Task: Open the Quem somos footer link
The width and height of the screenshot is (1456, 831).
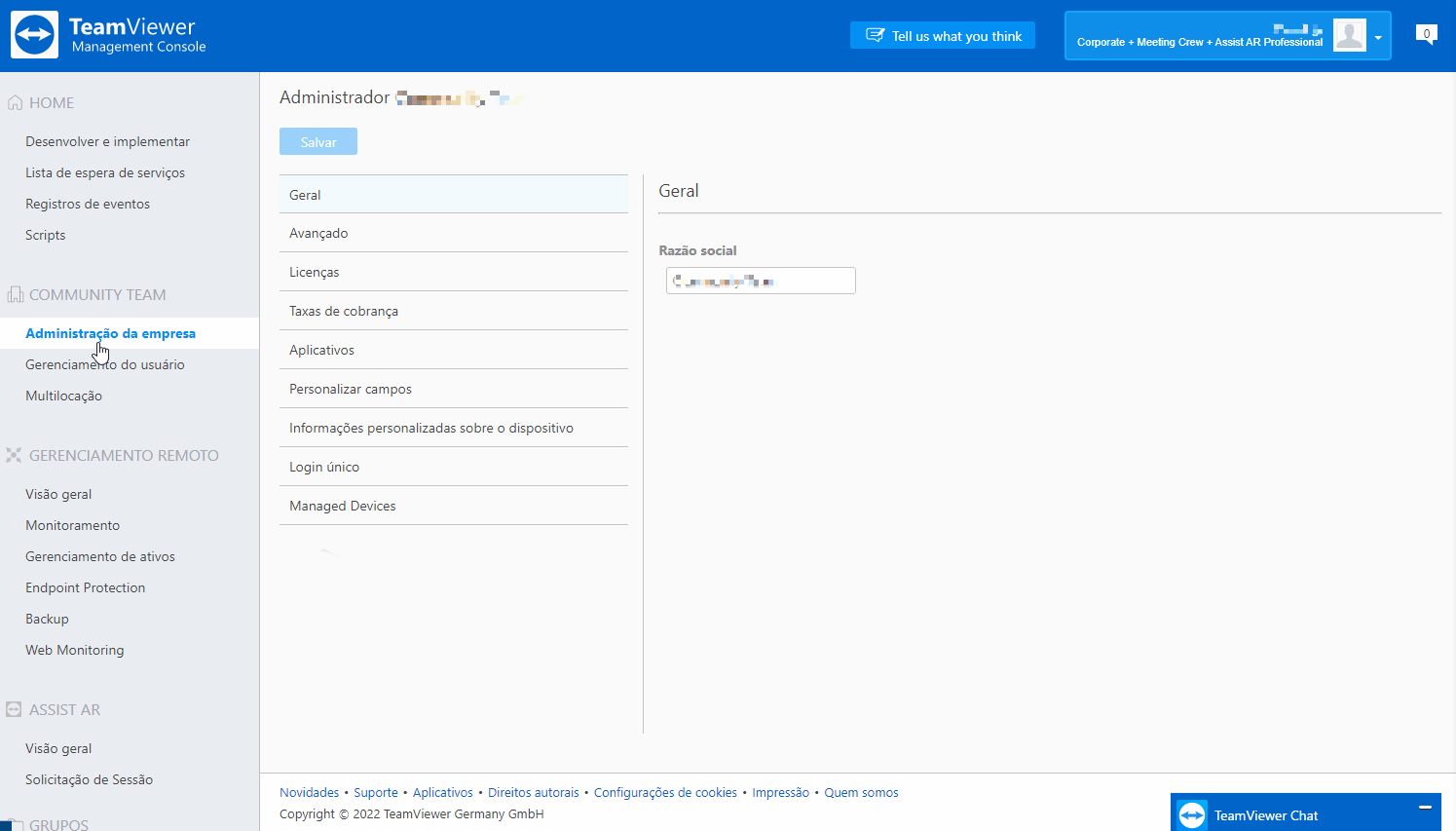Action: 862,792
